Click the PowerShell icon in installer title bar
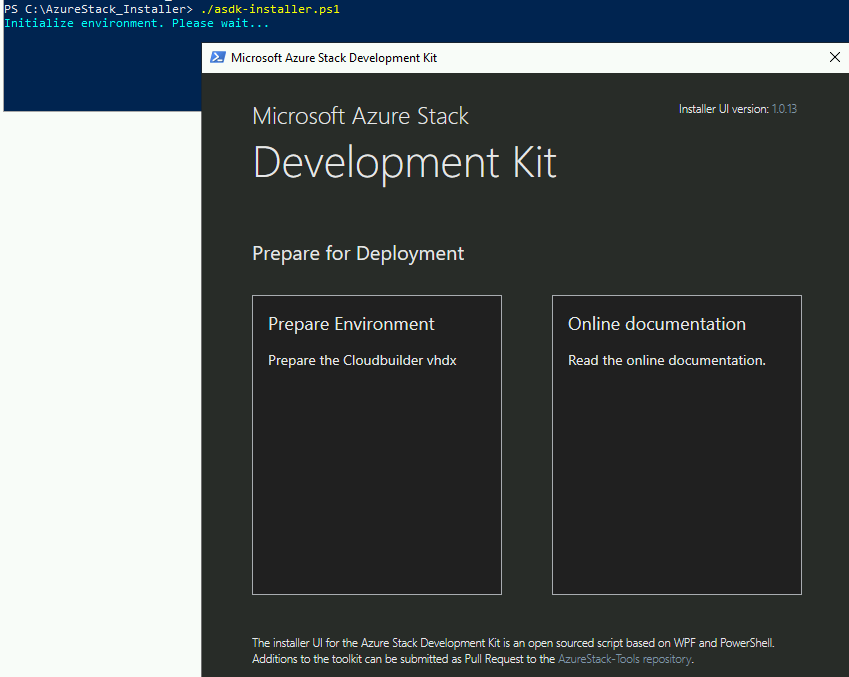This screenshot has width=849, height=677. click(x=218, y=57)
